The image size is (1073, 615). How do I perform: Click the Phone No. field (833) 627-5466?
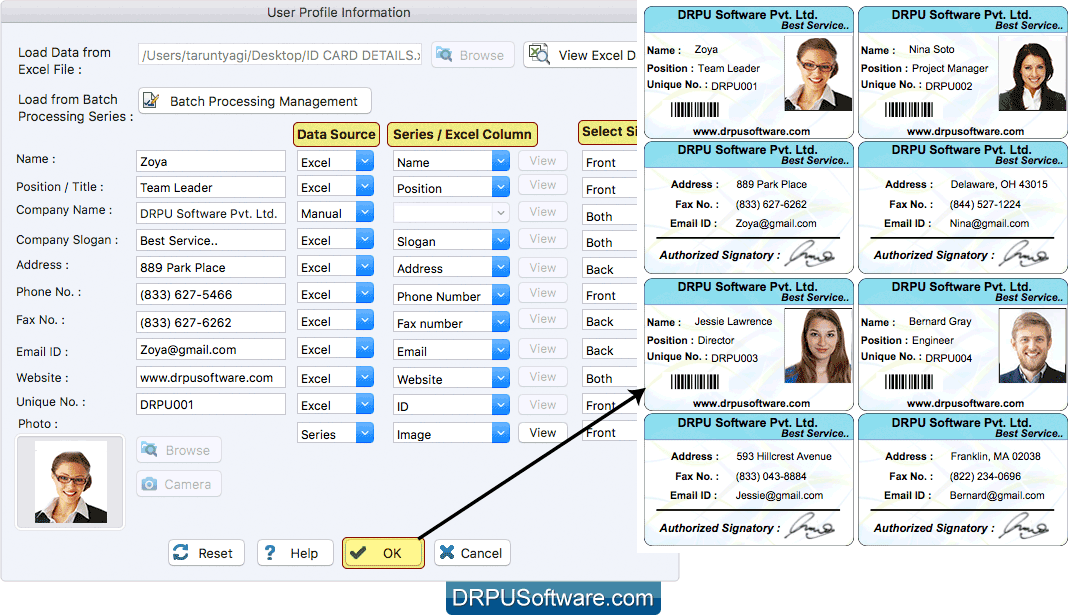click(211, 294)
